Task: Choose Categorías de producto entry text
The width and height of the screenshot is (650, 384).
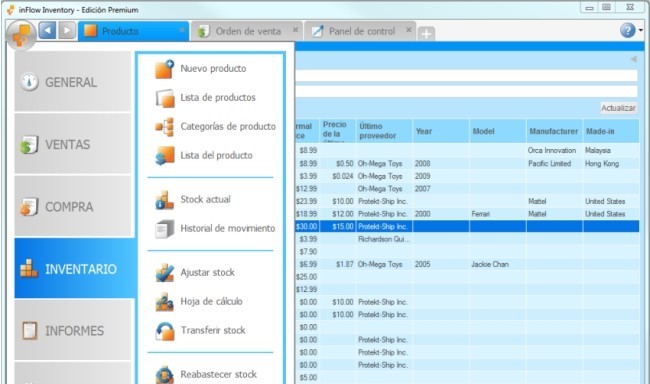Action: pyautogui.click(x=228, y=126)
